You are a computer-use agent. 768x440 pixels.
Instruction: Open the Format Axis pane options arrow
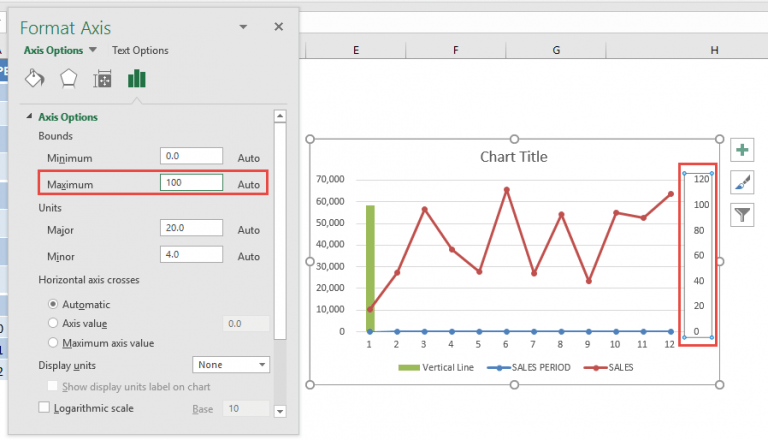[244, 27]
